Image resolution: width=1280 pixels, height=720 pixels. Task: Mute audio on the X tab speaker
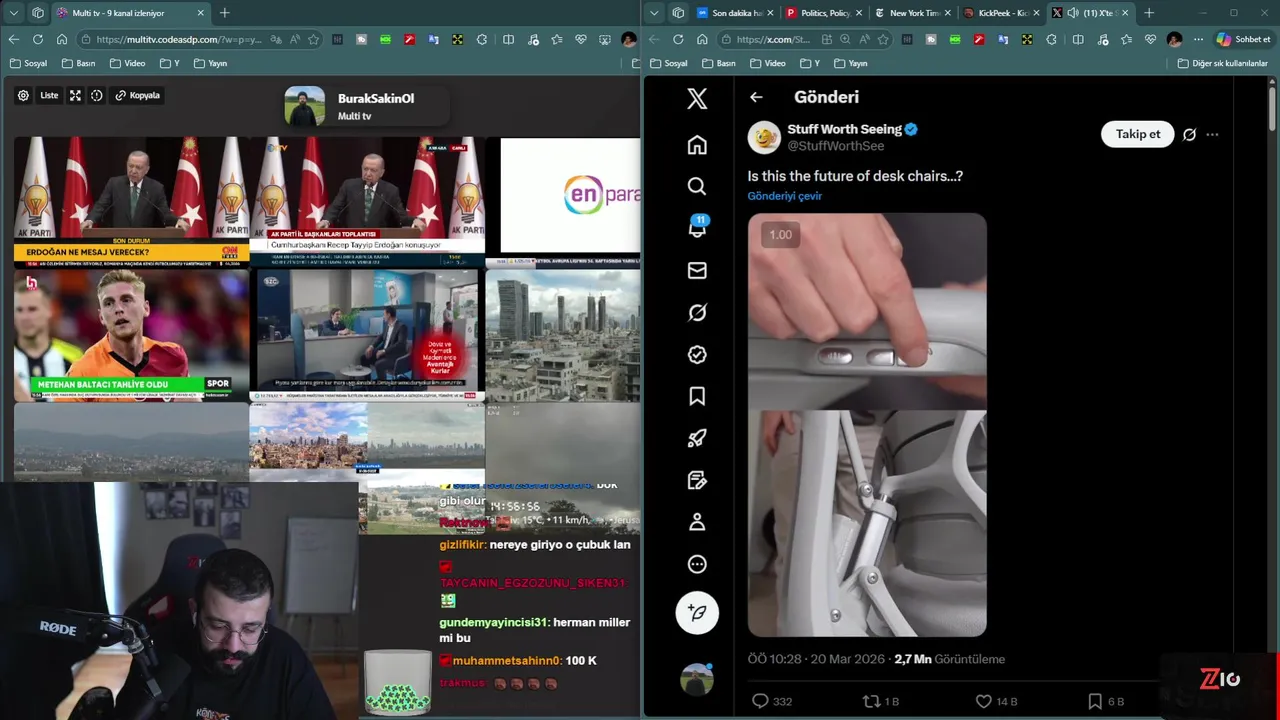[x=1073, y=13]
